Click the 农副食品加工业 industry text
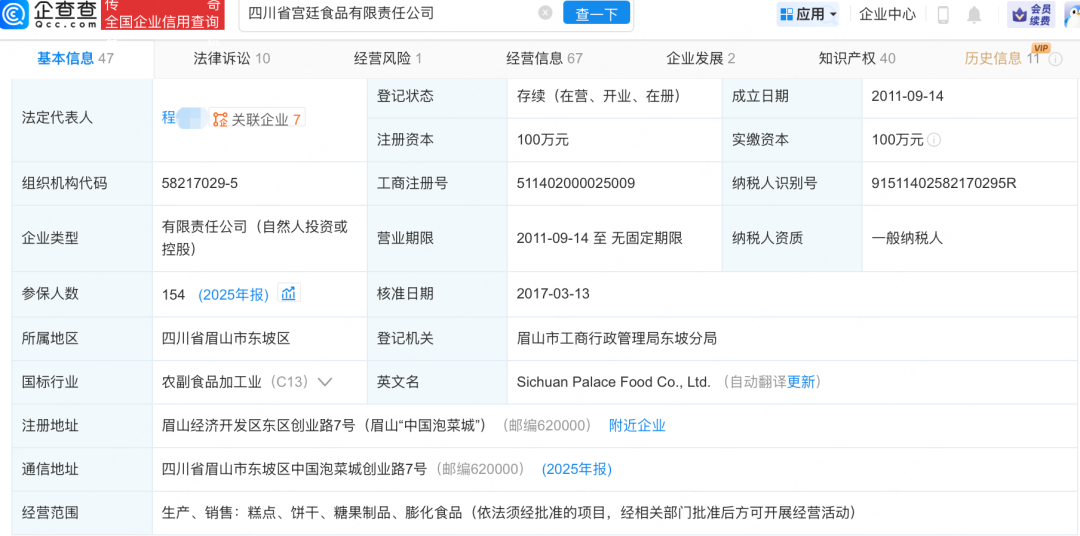The width and height of the screenshot is (1080, 536). pyautogui.click(x=211, y=382)
